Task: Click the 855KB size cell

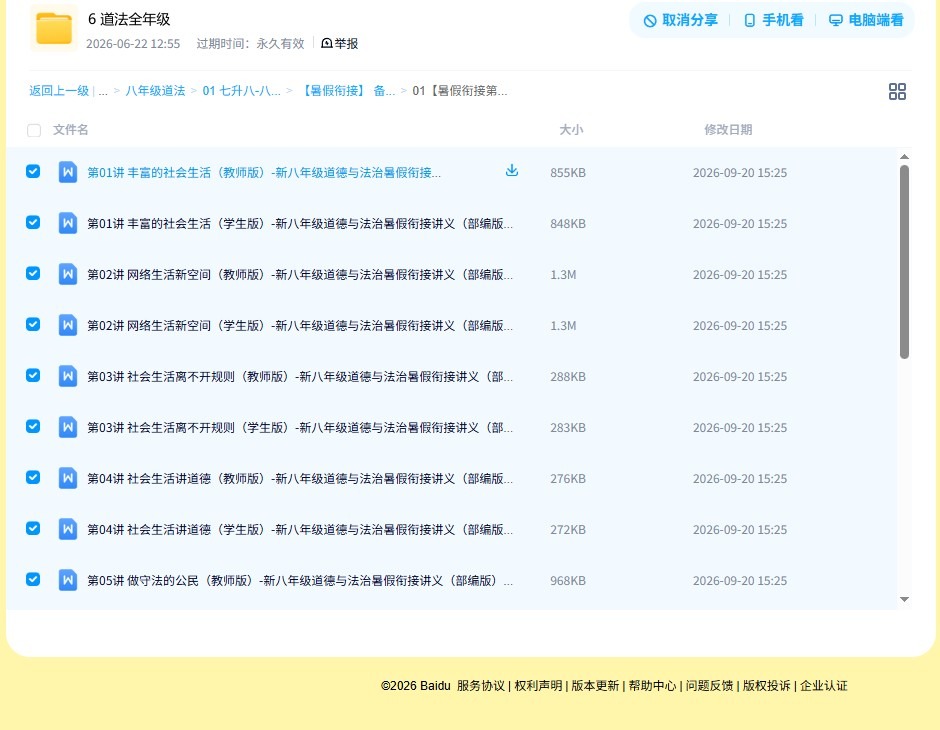Action: click(x=568, y=173)
